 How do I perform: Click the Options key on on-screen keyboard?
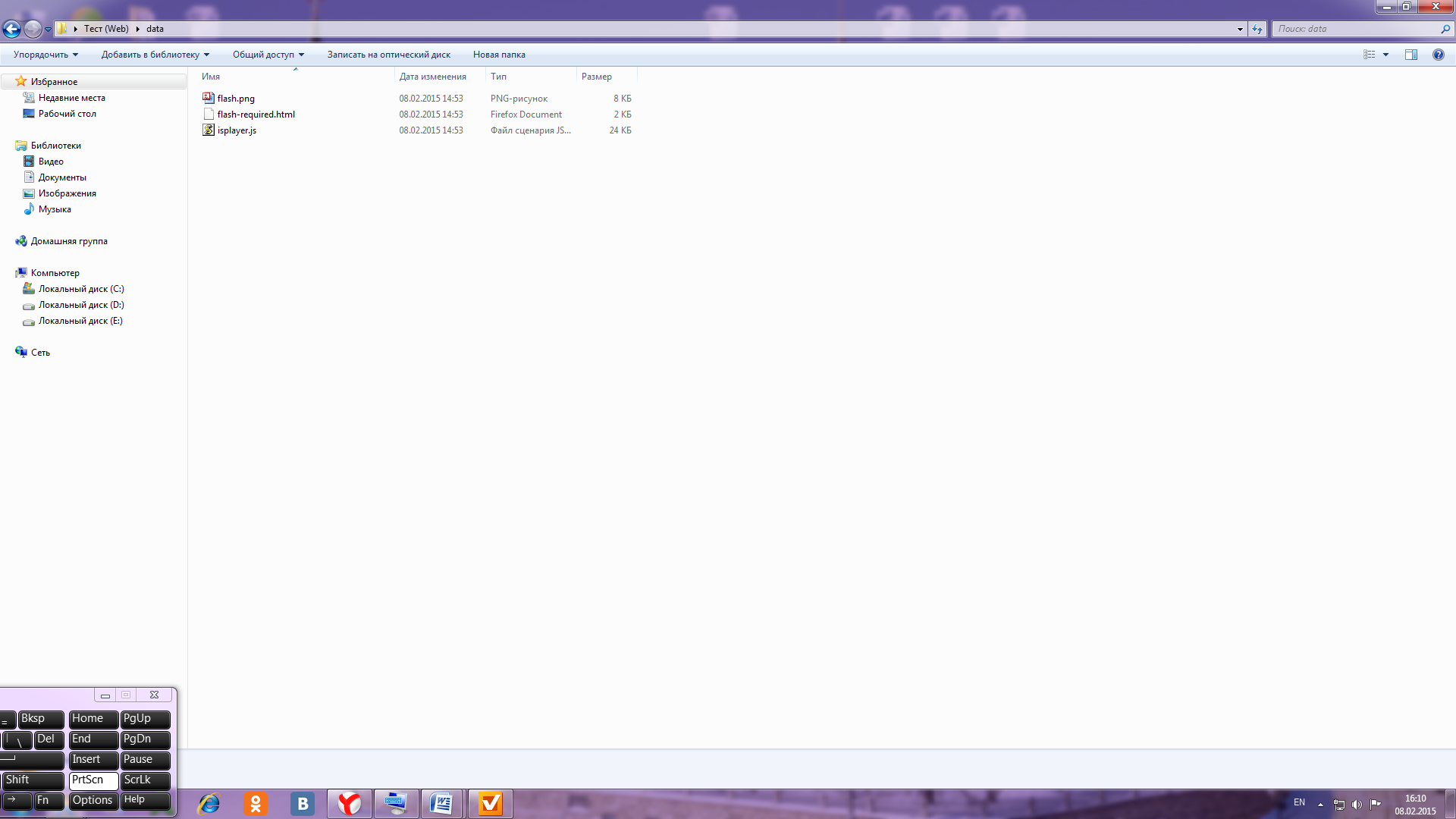94,801
